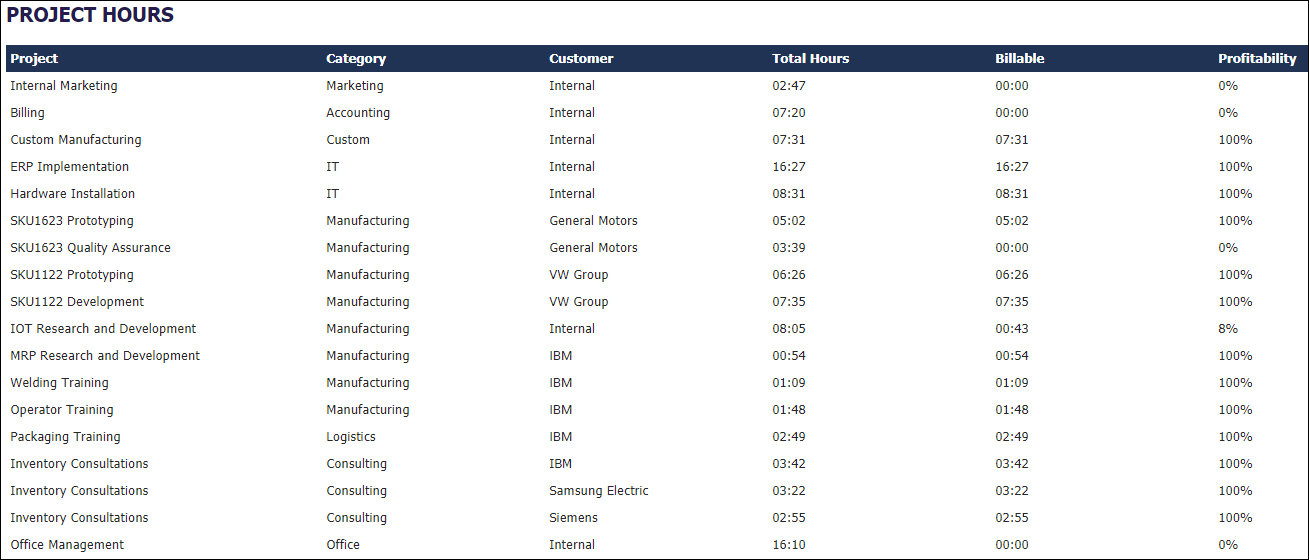Screen dimensions: 1309x560
Task: Click the 8% profitability value
Action: click(1227, 329)
